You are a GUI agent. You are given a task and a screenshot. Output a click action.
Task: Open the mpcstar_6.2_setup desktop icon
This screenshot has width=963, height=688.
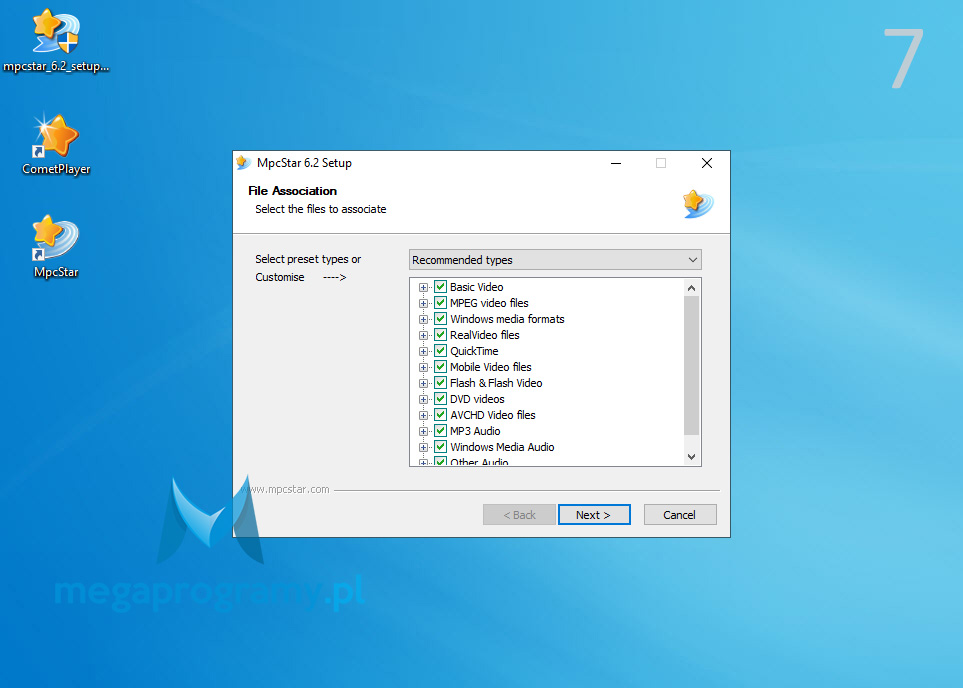[x=56, y=41]
